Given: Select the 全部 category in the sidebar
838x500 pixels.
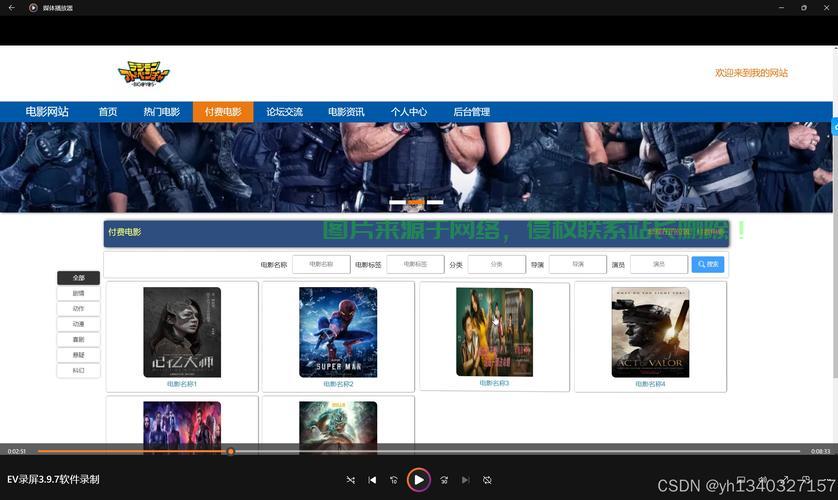Looking at the screenshot, I should coord(79,278).
